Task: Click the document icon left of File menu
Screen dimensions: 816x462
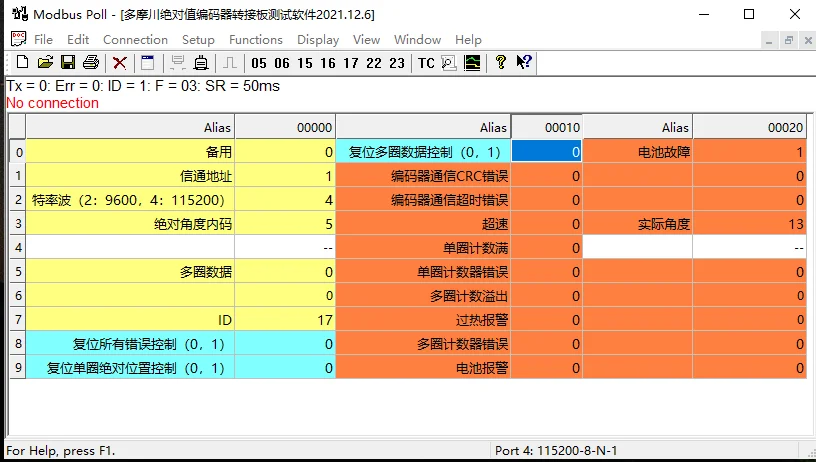Action: pyautogui.click(x=18, y=39)
